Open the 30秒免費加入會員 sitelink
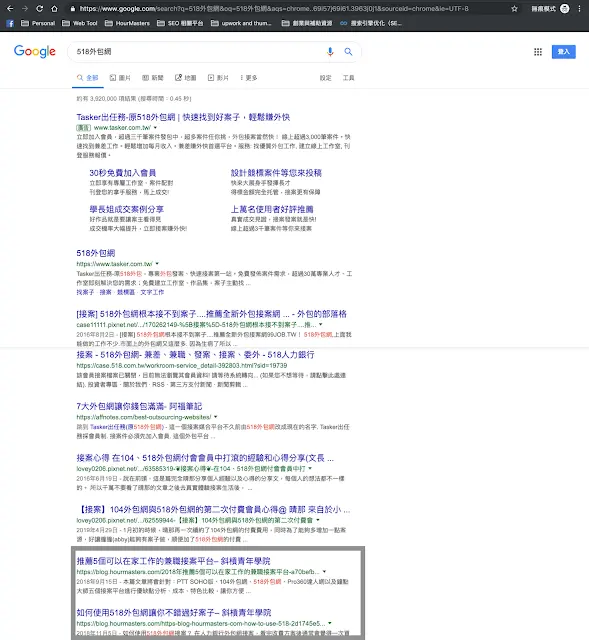589x640 pixels. click(122, 173)
